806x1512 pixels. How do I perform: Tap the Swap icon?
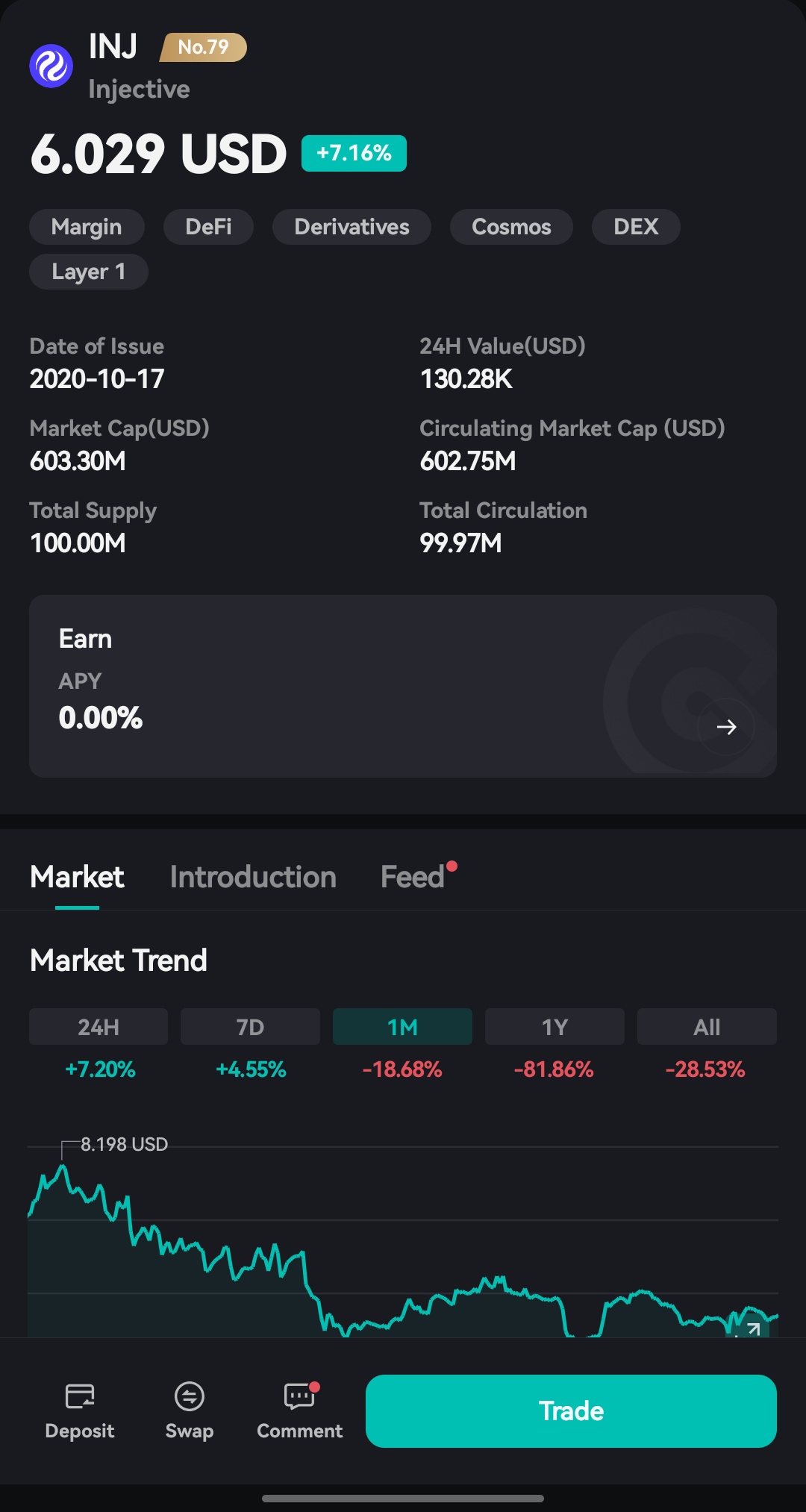pyautogui.click(x=190, y=1396)
